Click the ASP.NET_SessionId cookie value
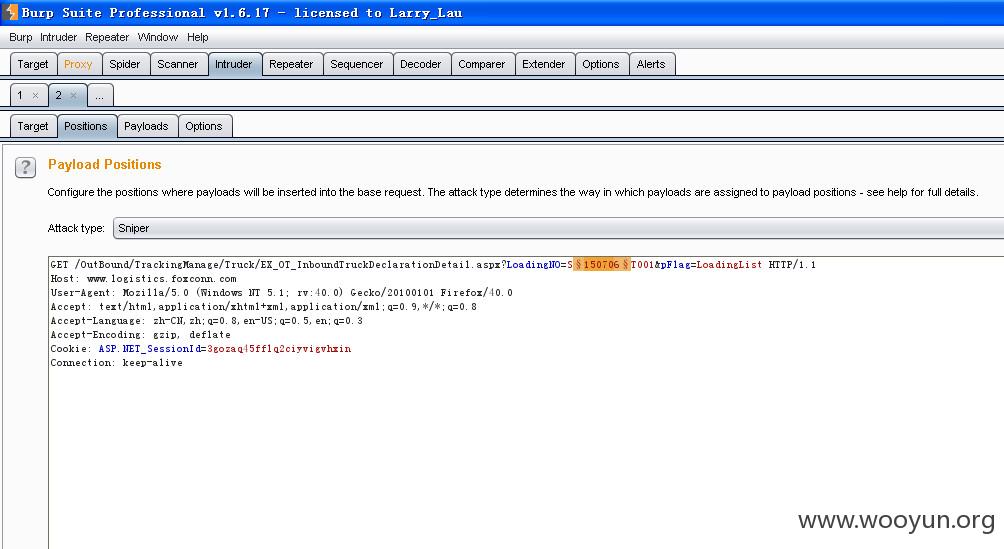 click(279, 348)
